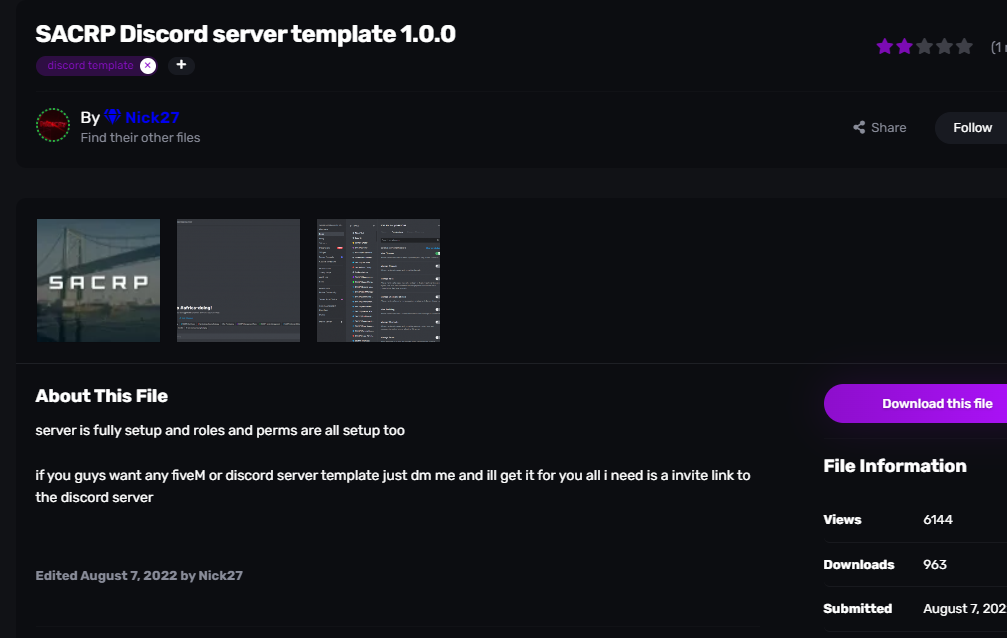Open the discord template tag
This screenshot has width=1007, height=638.
90,66
